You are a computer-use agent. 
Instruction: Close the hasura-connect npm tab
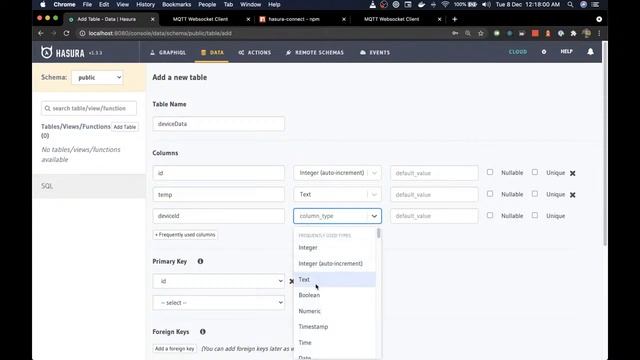(x=344, y=19)
